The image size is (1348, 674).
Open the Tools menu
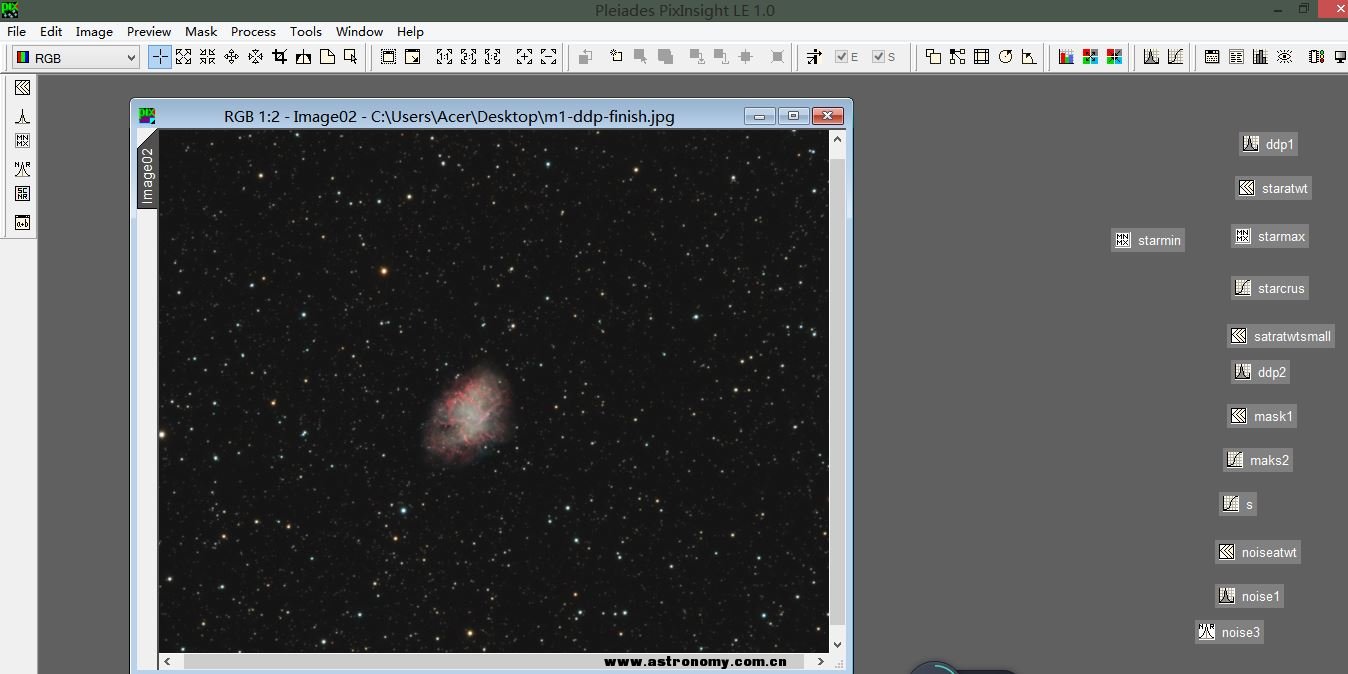point(306,31)
